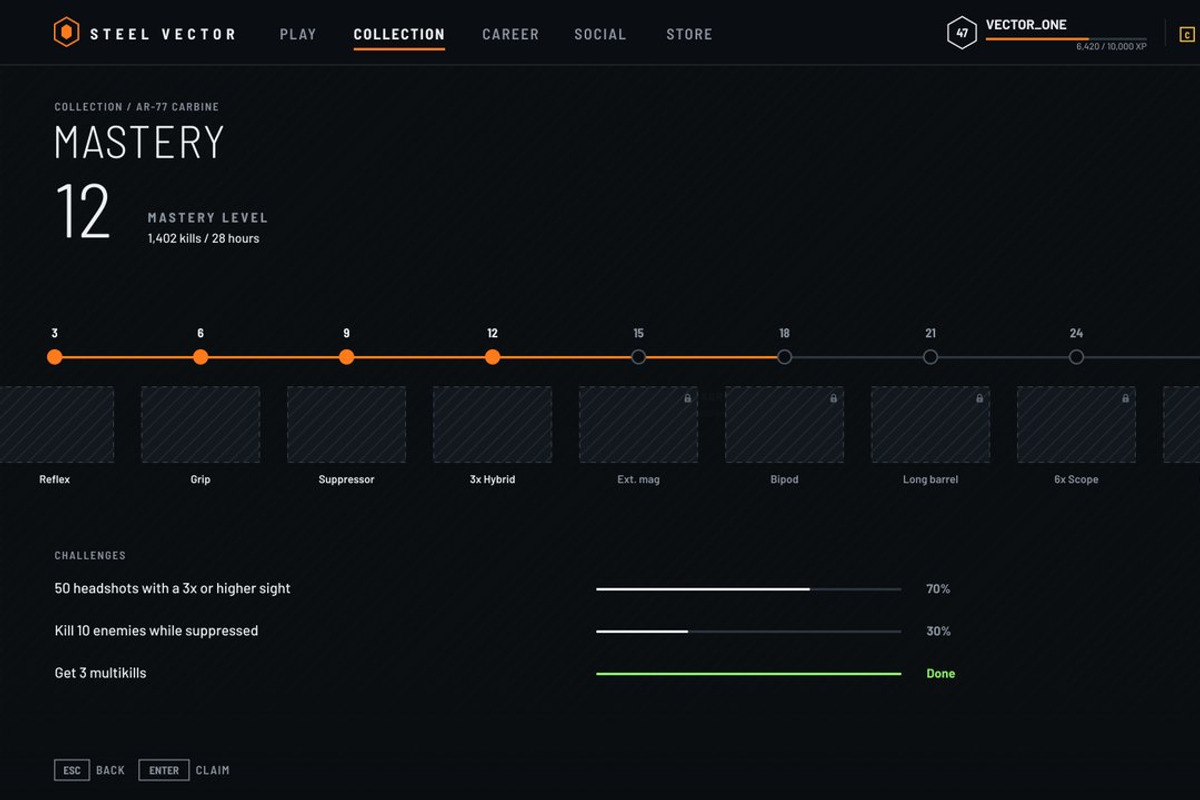
Task: Open the locked Long barrel thumbnail
Action: [930, 425]
